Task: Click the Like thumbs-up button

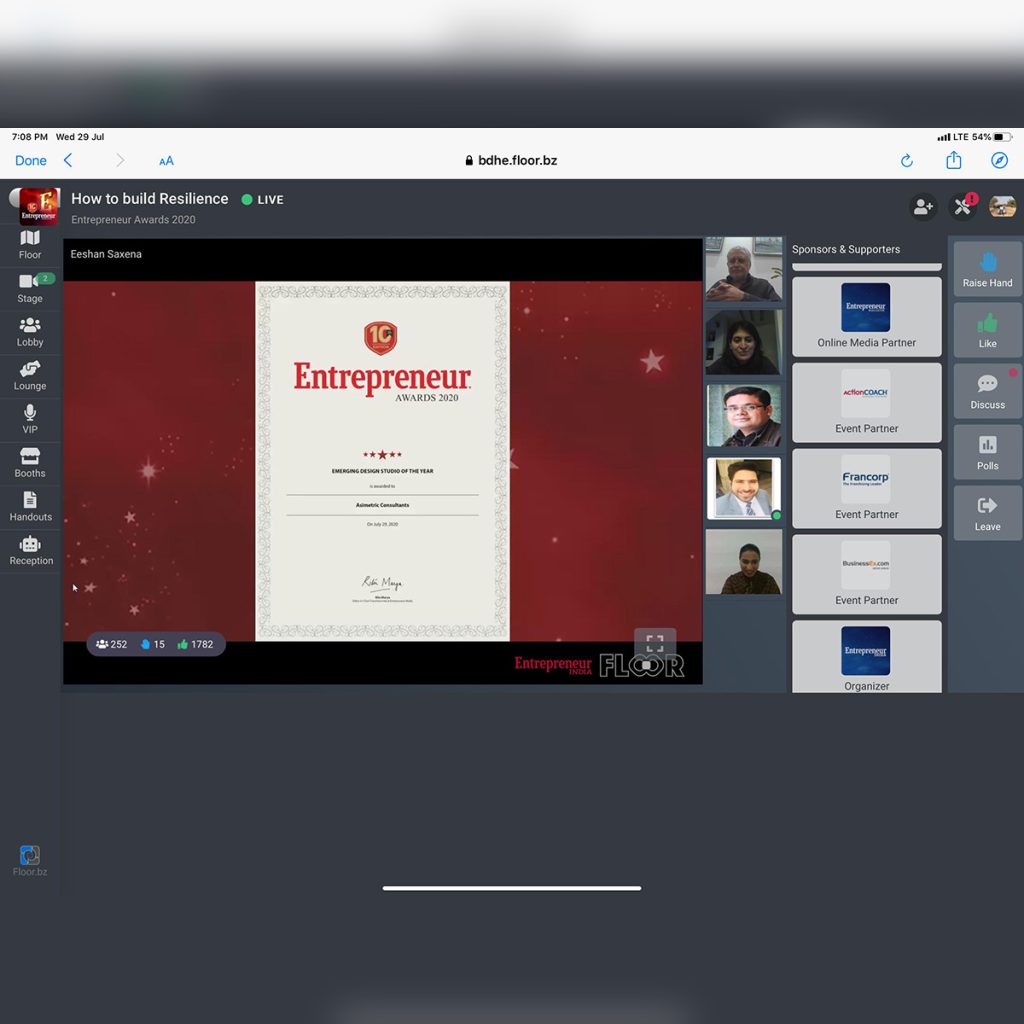Action: 987,330
